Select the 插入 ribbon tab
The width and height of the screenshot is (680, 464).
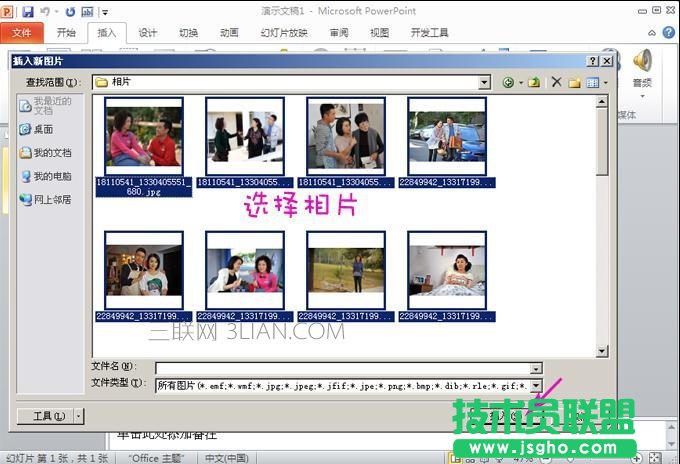pyautogui.click(x=107, y=33)
